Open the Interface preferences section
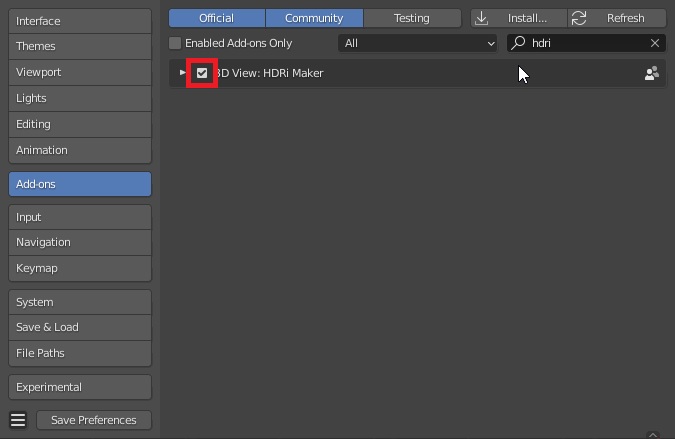Screen dimensions: 675x439 coord(80,21)
